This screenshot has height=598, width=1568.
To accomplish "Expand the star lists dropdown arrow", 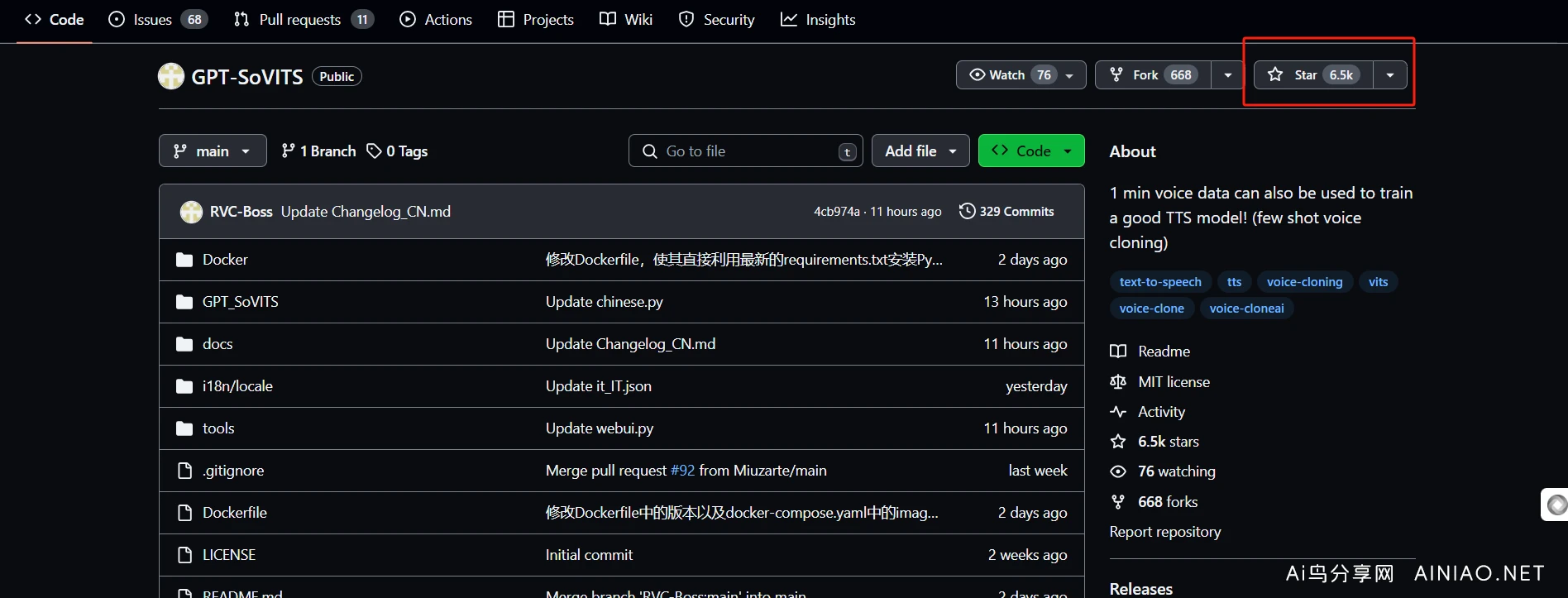I will [x=1390, y=74].
